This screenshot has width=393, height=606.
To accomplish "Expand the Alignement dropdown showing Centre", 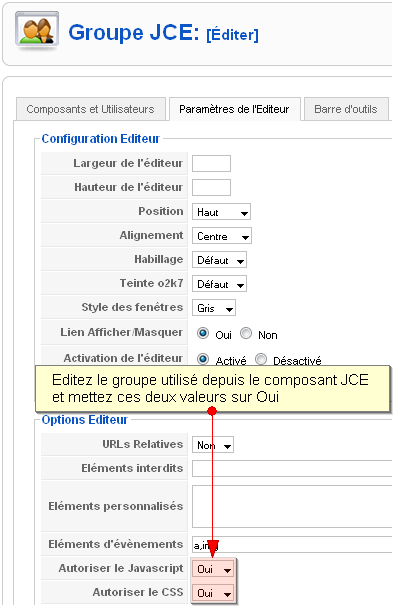I will coord(222,236).
